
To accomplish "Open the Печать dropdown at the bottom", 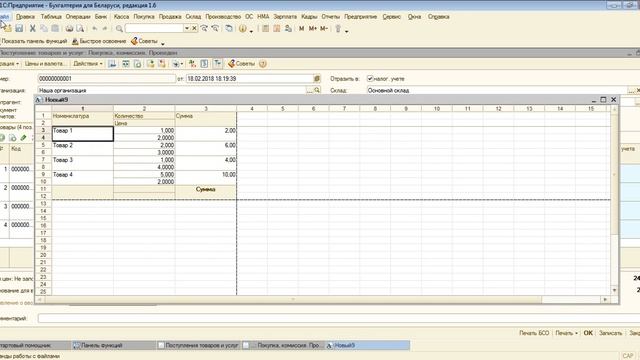I will pos(567,333).
